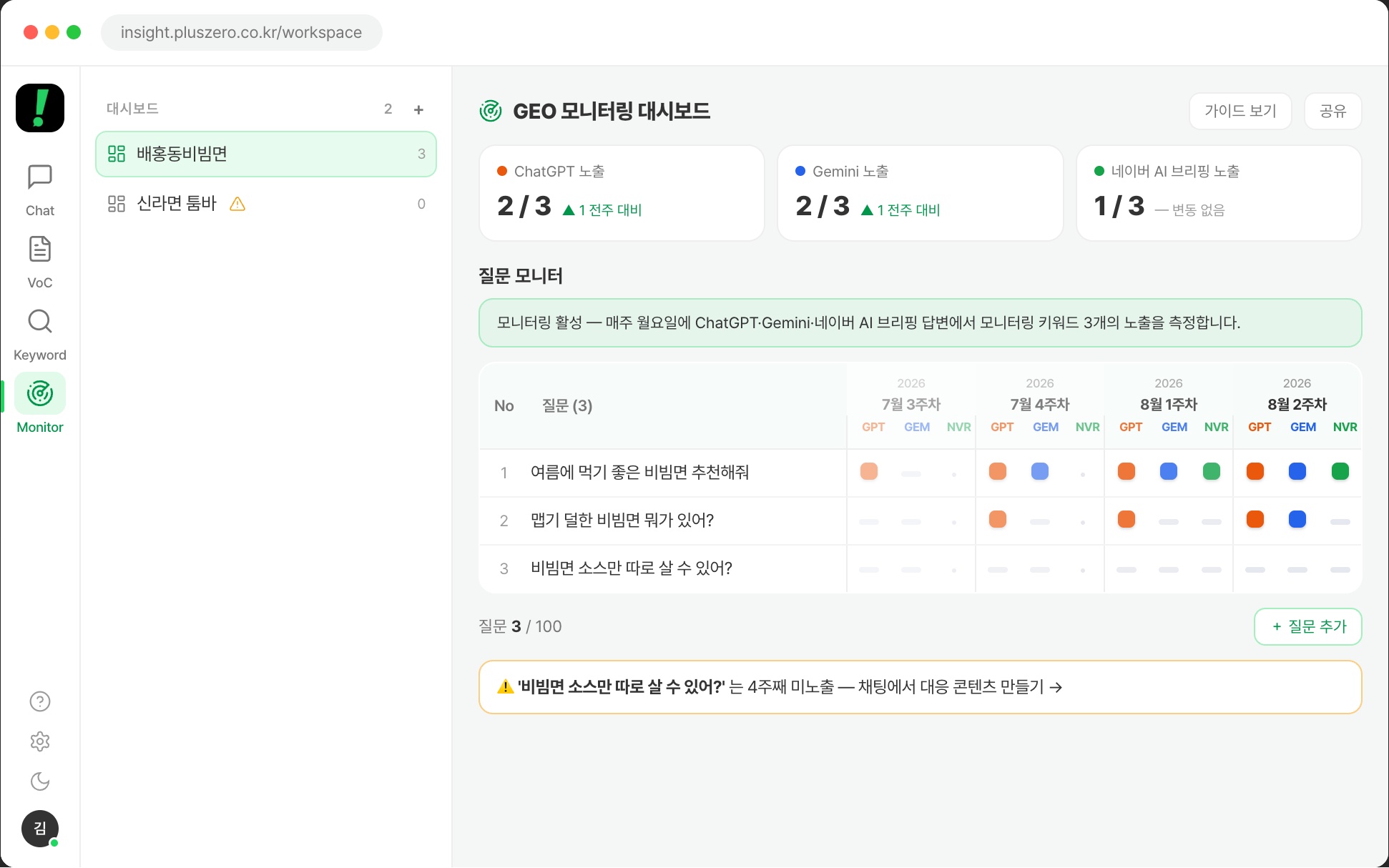Image resolution: width=1389 pixels, height=868 pixels.
Task: Open the 네이버 AI 브리핑 노출 stat card
Action: point(1219,193)
